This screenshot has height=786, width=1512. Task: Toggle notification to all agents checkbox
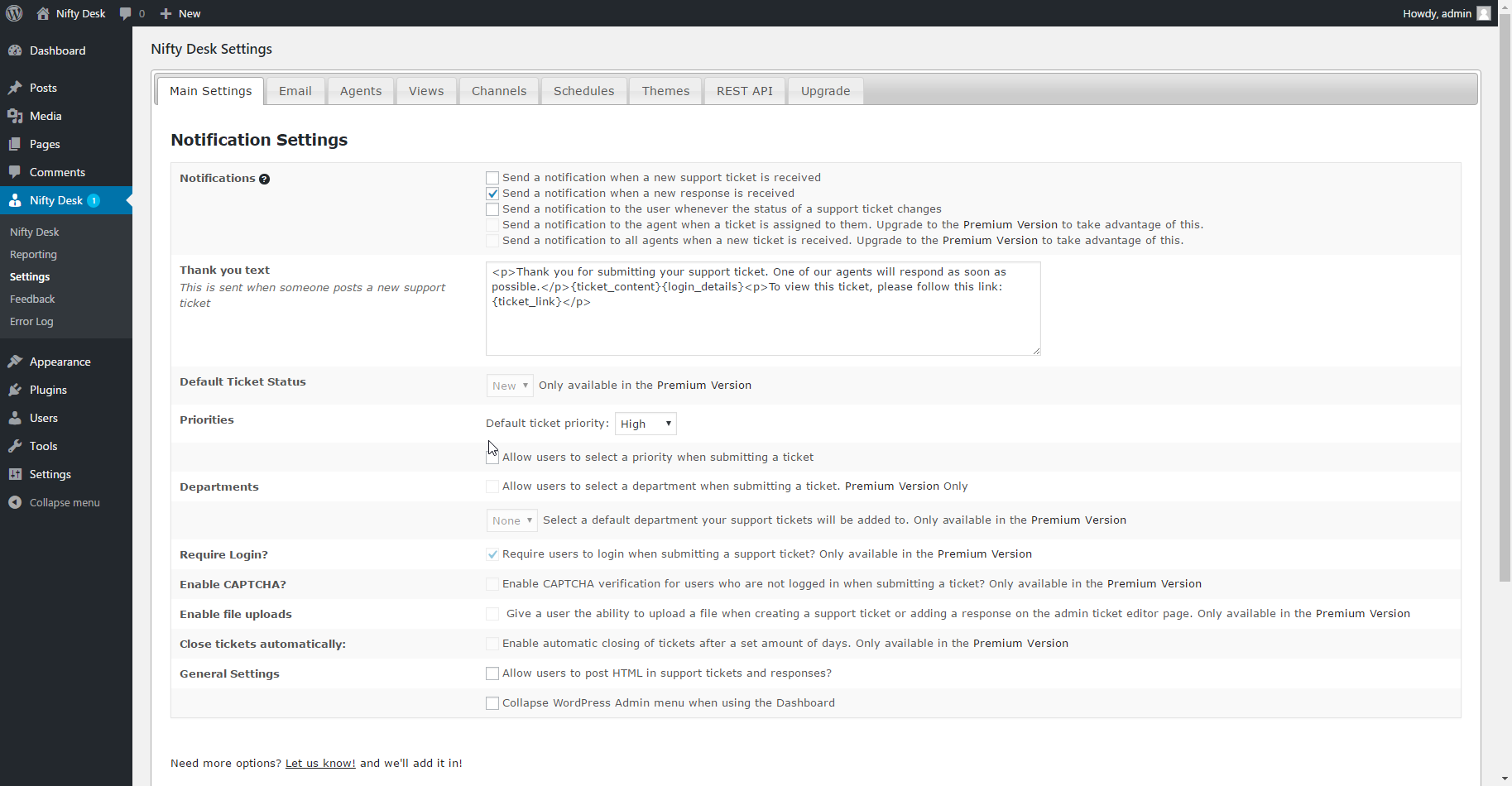[492, 241]
